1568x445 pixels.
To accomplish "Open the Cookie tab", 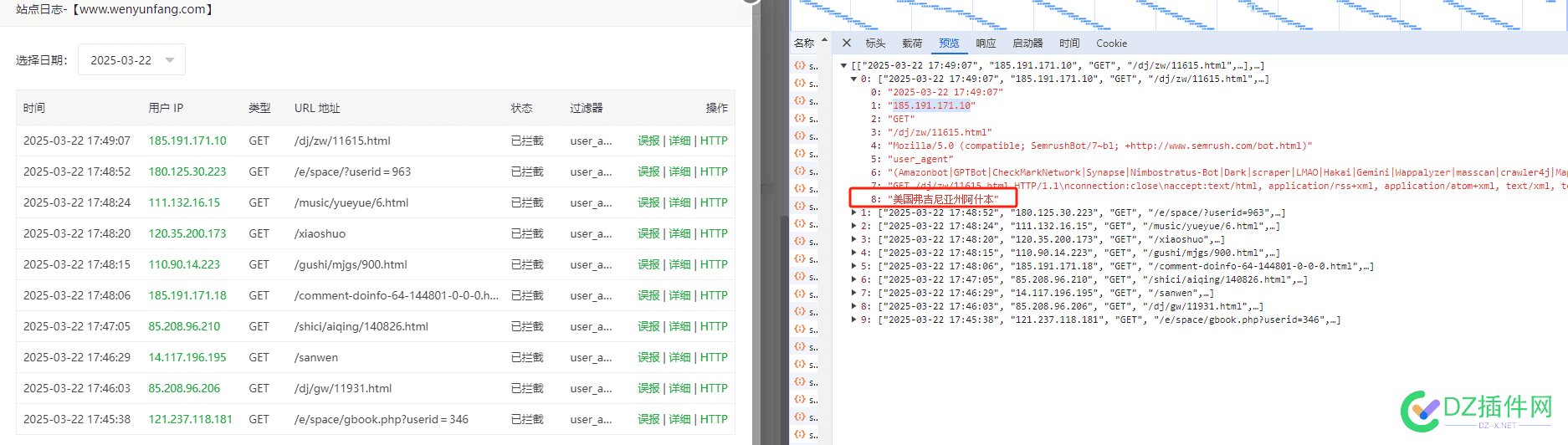I will 1111,43.
